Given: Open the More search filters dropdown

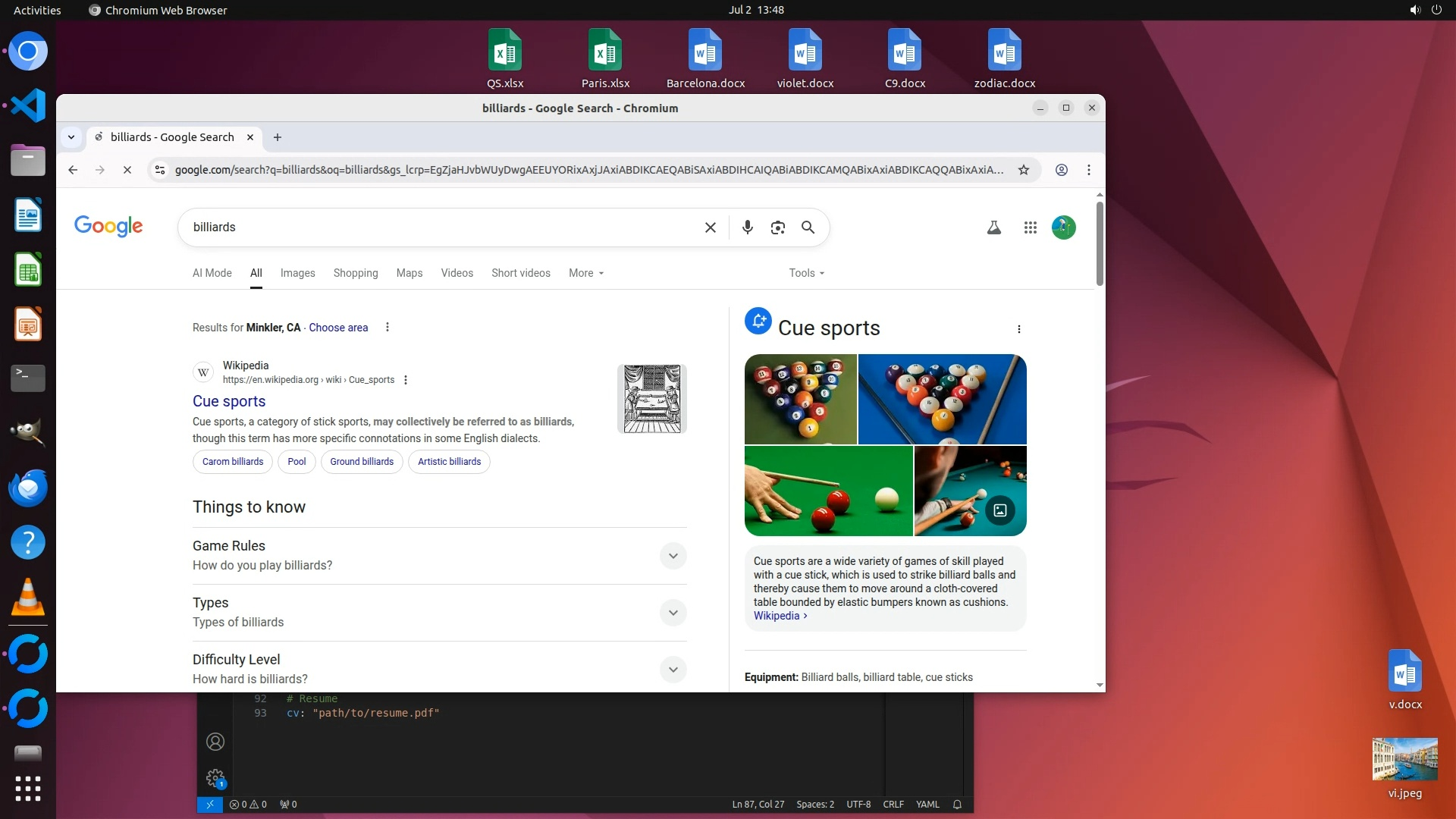Looking at the screenshot, I should coord(586,273).
